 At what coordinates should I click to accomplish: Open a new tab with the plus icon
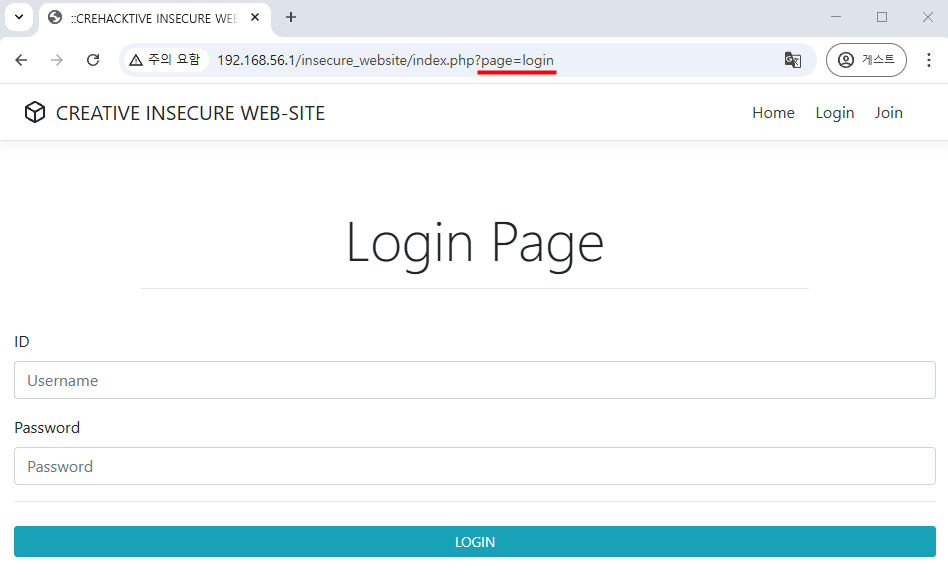(291, 18)
